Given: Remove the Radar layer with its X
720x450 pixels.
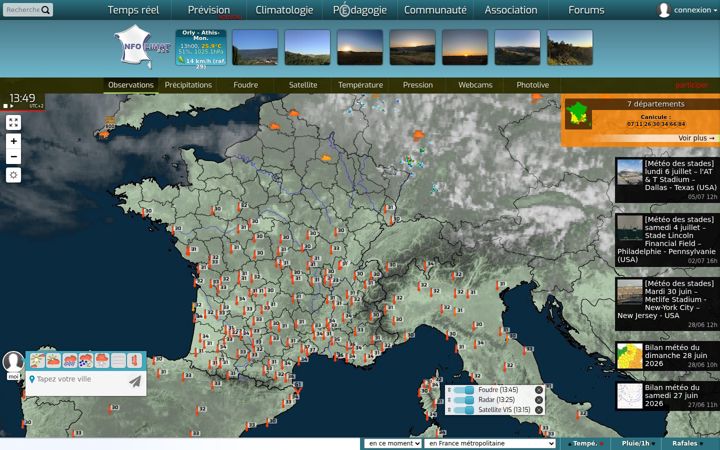Looking at the screenshot, I should [x=539, y=400].
